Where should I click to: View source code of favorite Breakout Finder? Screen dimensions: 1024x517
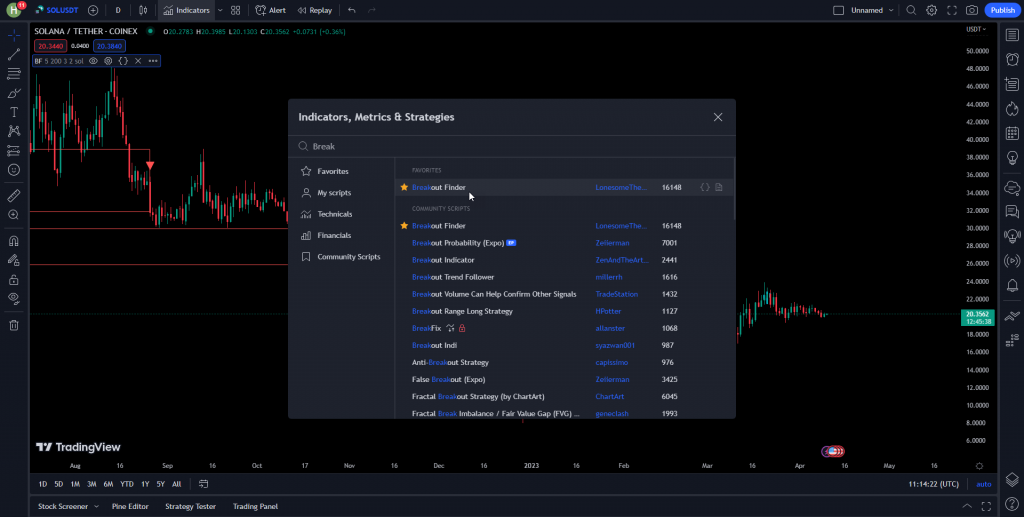pyautogui.click(x=705, y=187)
